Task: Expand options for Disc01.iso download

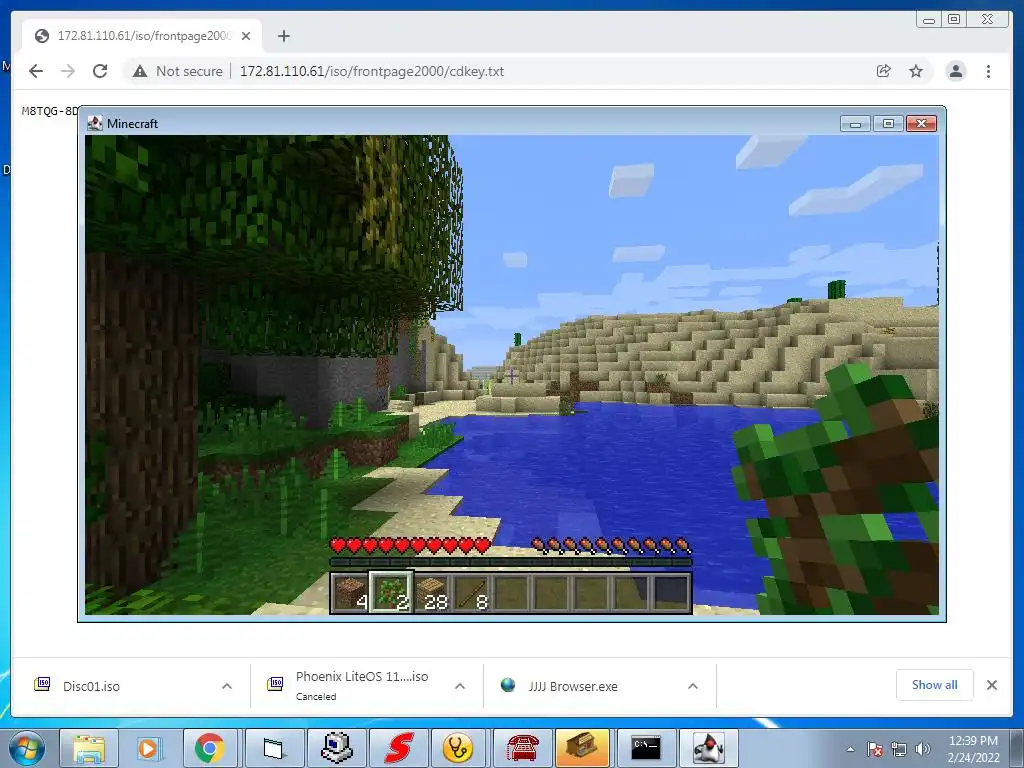Action: click(x=227, y=686)
